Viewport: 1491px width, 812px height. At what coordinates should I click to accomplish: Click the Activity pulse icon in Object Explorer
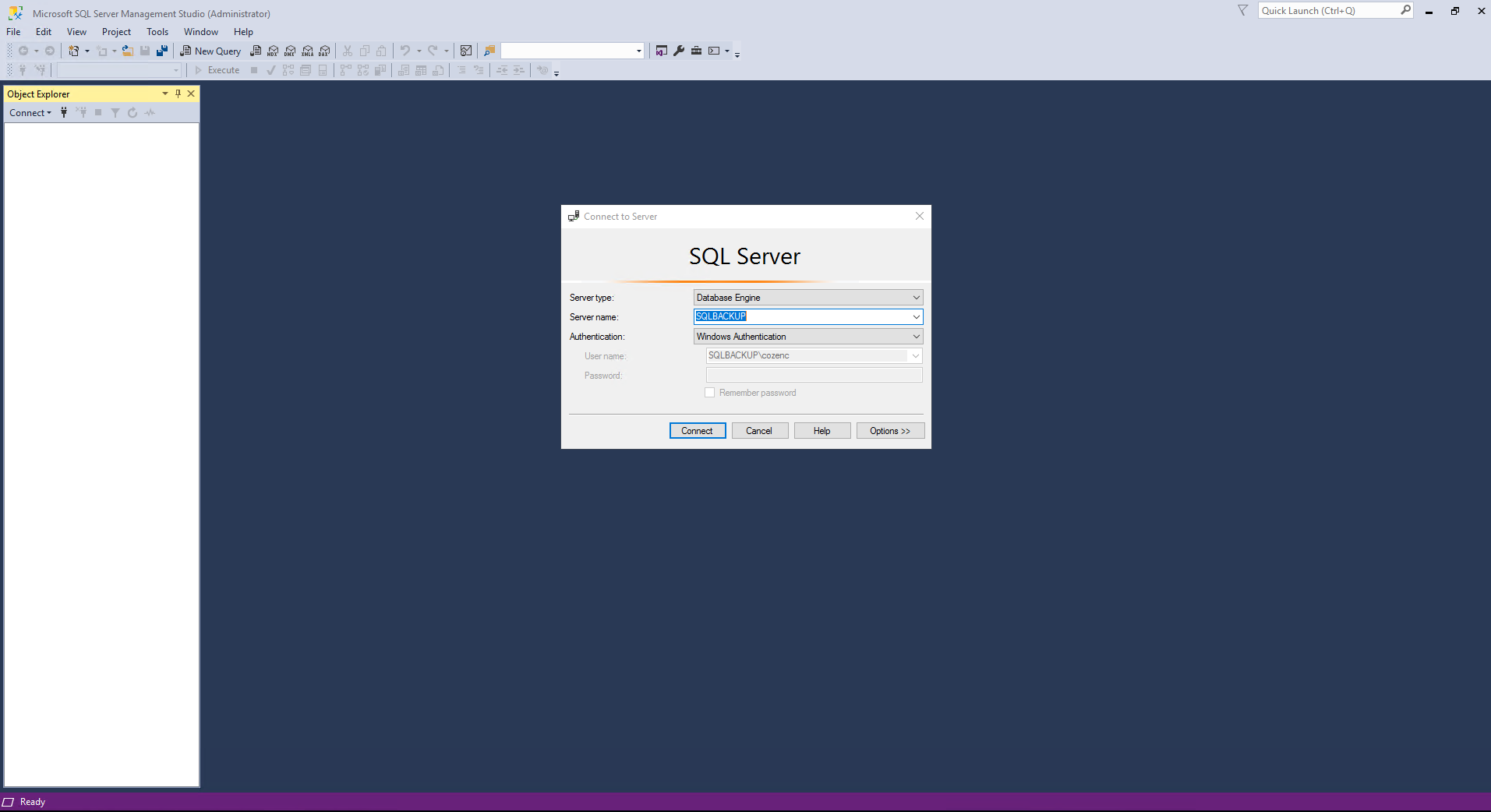150,112
